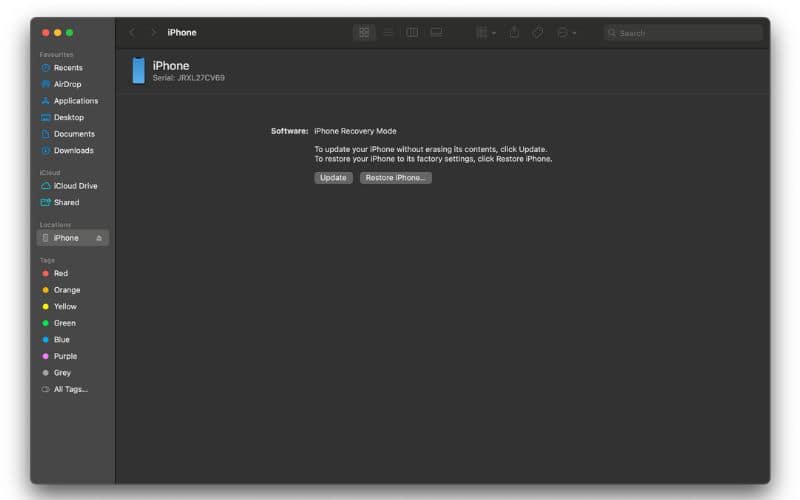
Task: Open the Group By dropdown in toolbar
Action: pos(485,33)
